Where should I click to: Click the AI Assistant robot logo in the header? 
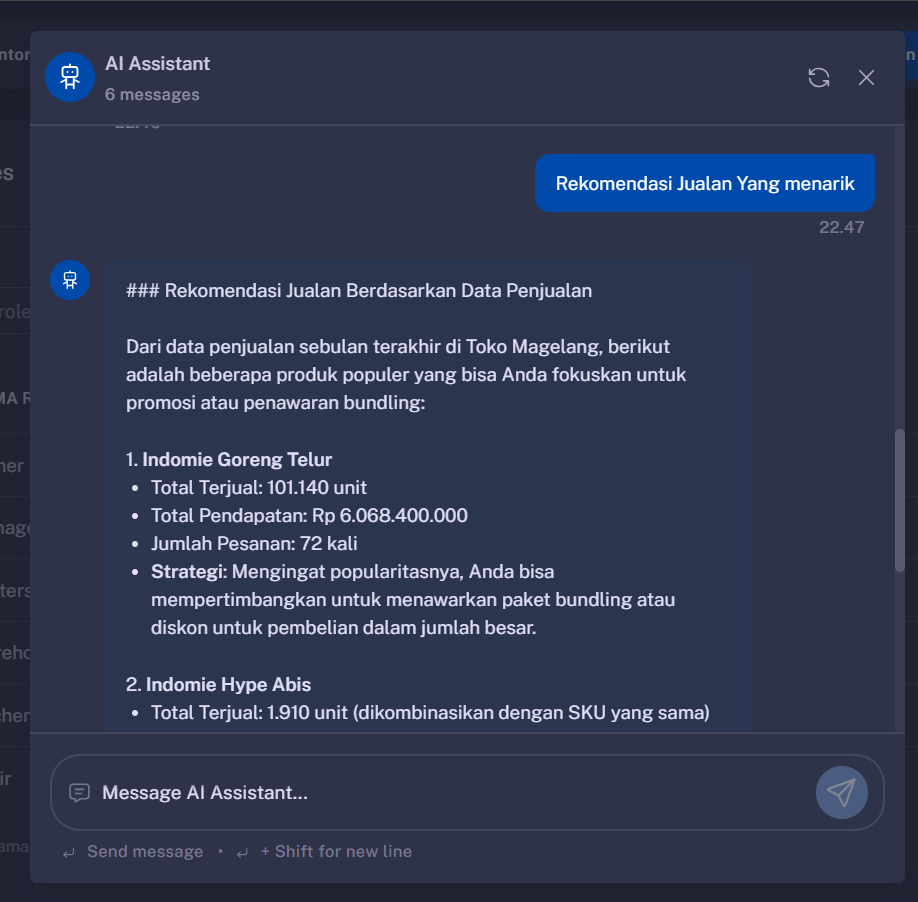click(69, 77)
